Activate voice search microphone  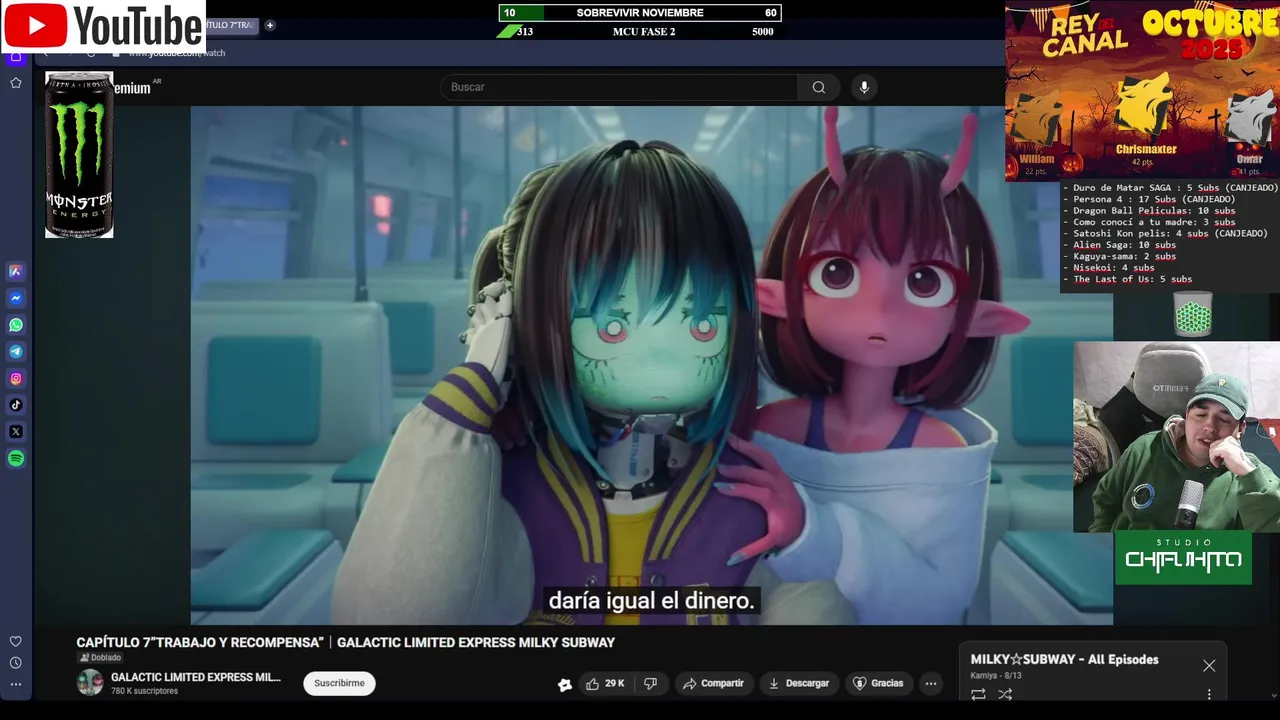coord(865,87)
